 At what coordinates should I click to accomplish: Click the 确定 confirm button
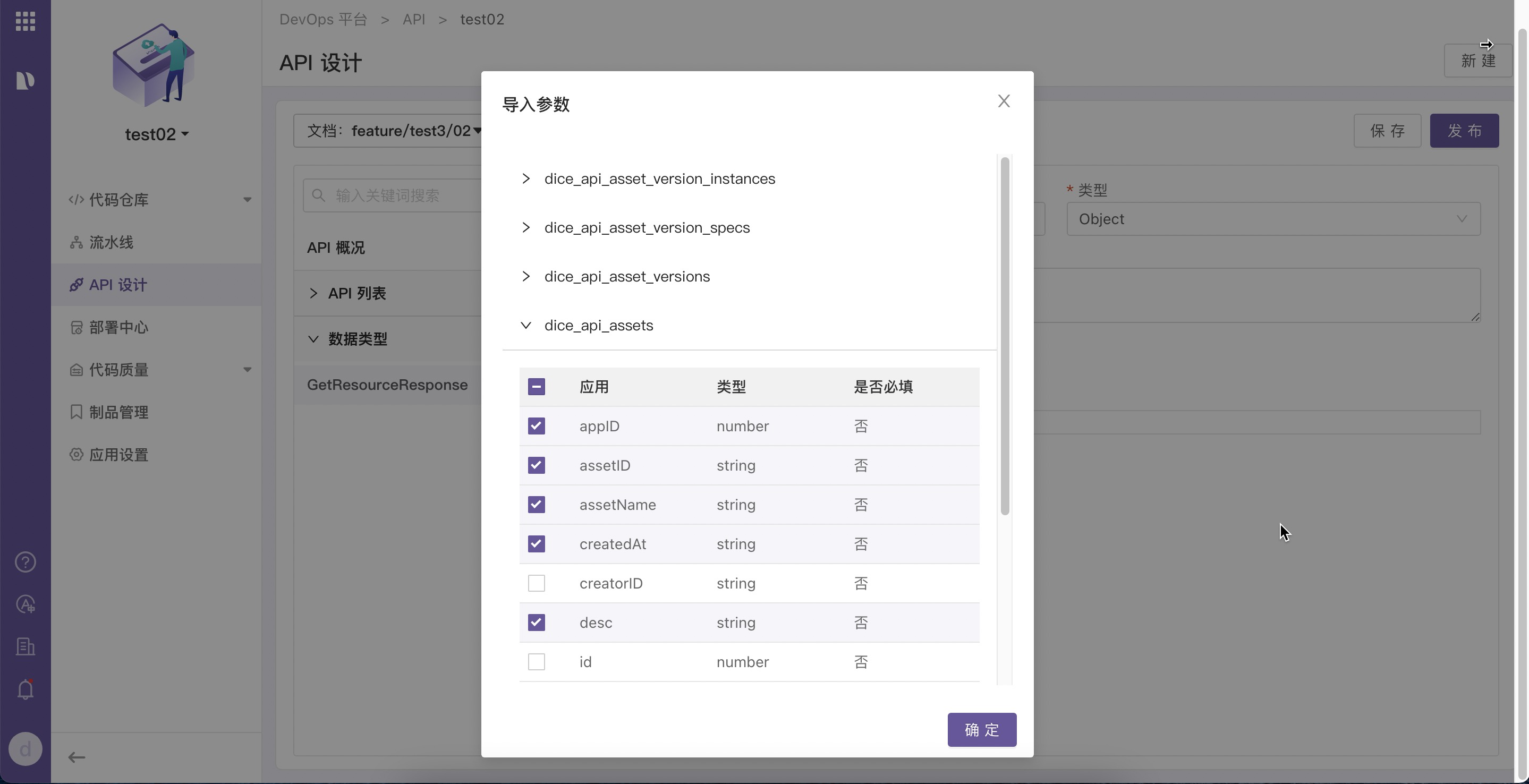[x=981, y=730]
